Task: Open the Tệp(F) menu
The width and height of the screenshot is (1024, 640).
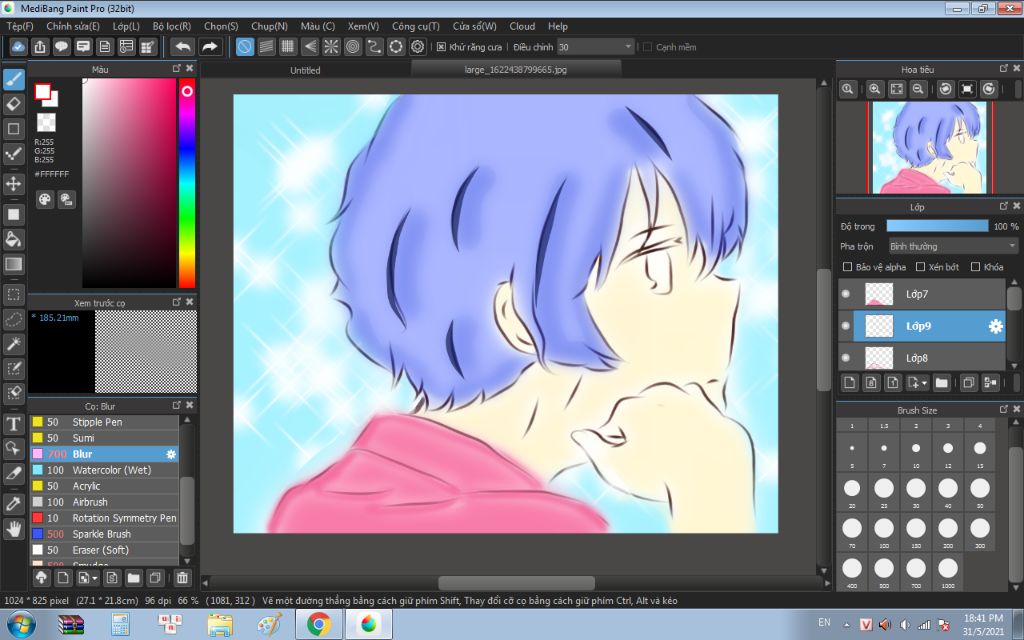Action: 20,26
